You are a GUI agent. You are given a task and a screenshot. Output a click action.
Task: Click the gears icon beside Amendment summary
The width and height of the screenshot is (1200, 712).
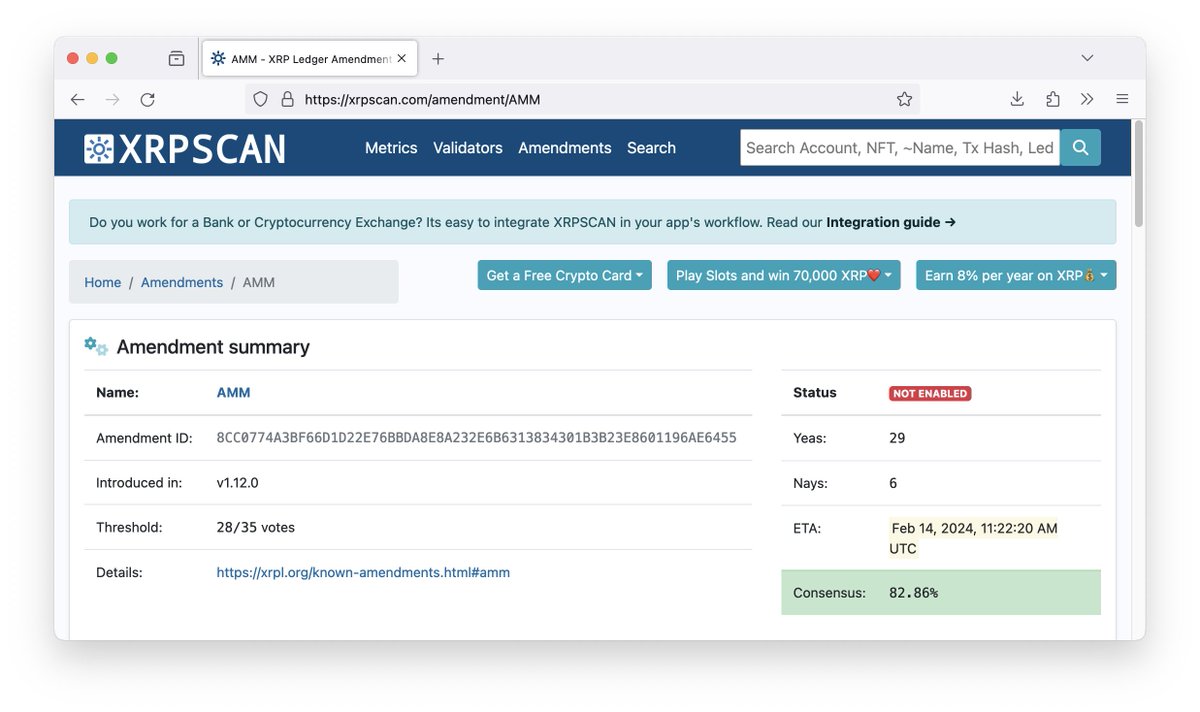point(96,346)
